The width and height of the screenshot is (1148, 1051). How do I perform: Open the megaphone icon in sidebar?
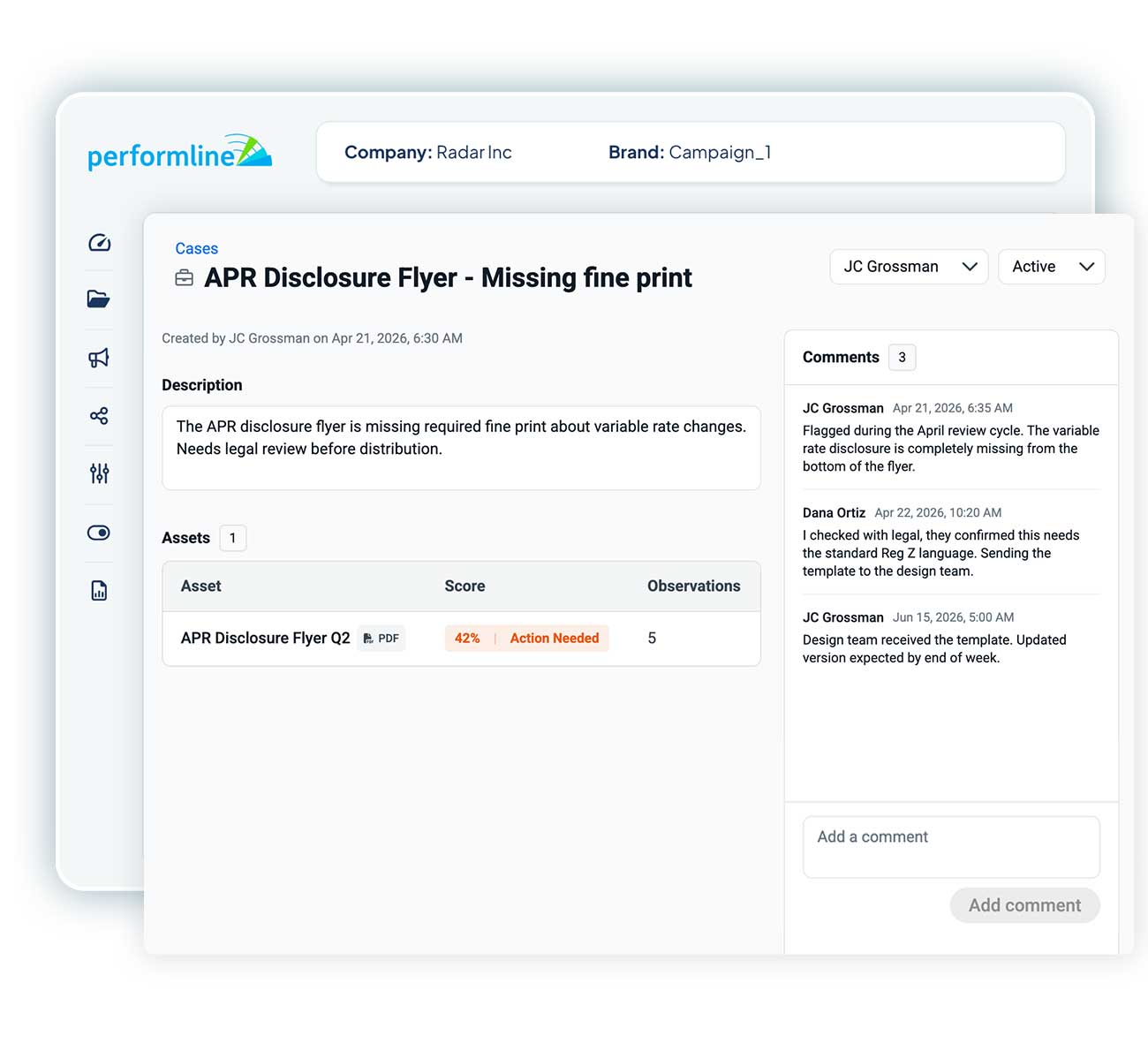tap(99, 358)
